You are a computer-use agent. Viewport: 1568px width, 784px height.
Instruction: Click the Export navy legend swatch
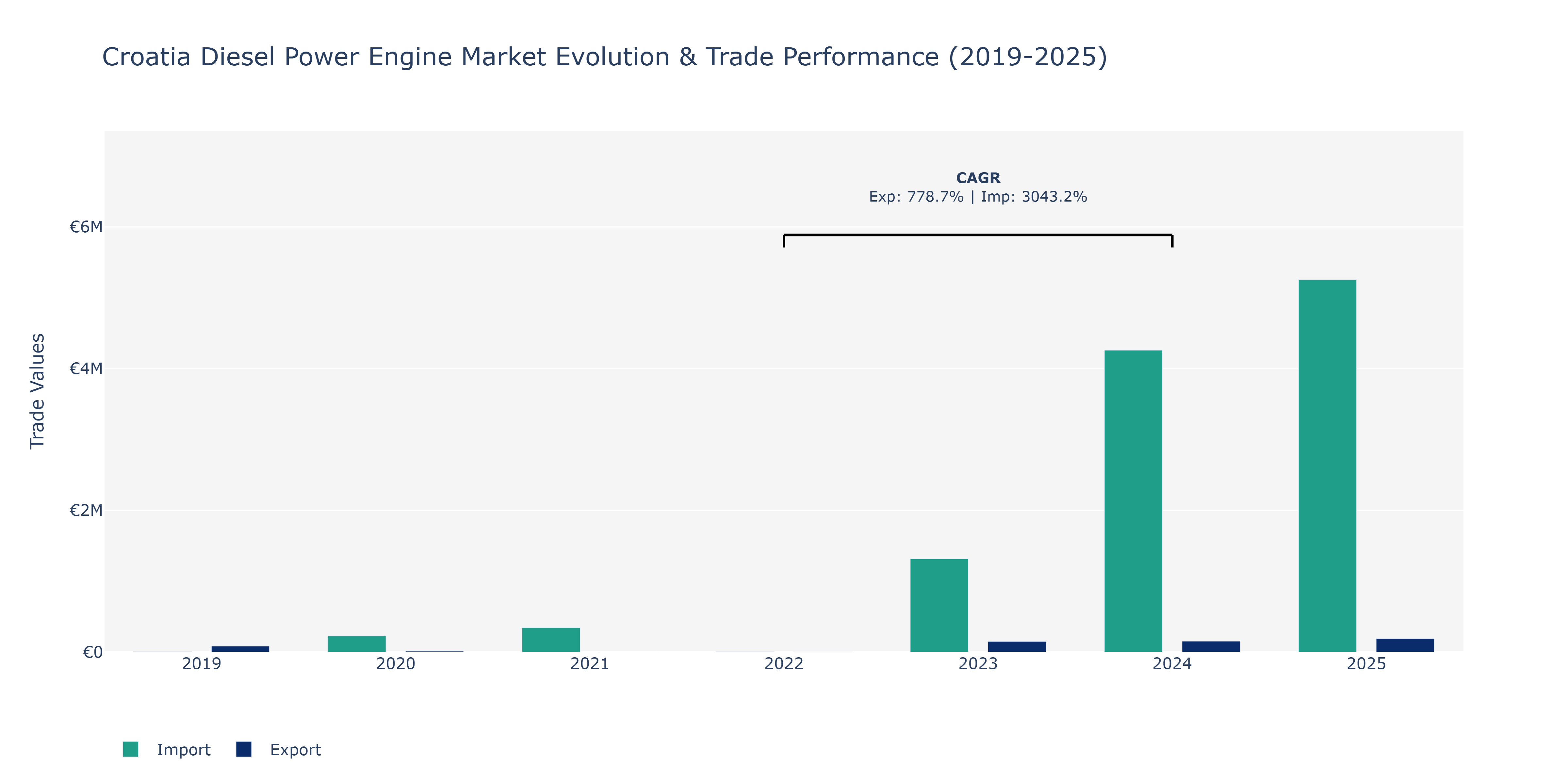click(243, 749)
